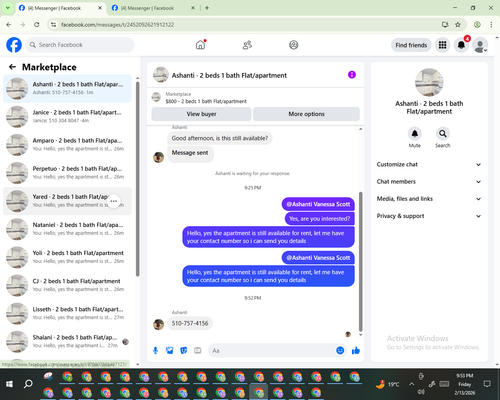Reload the page in browser
Screen dimensions: 500x400
point(37,25)
